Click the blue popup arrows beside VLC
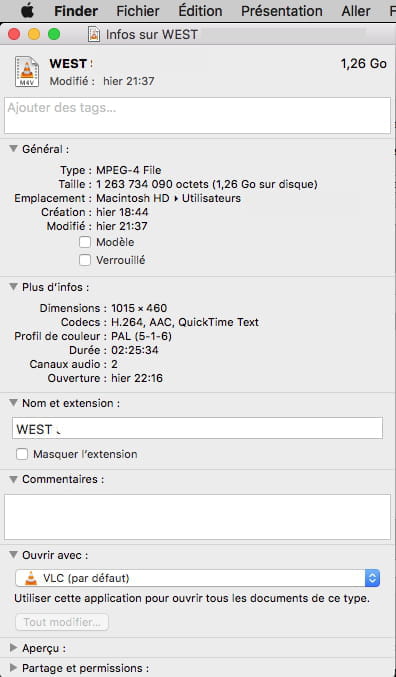The image size is (396, 677). 372,578
